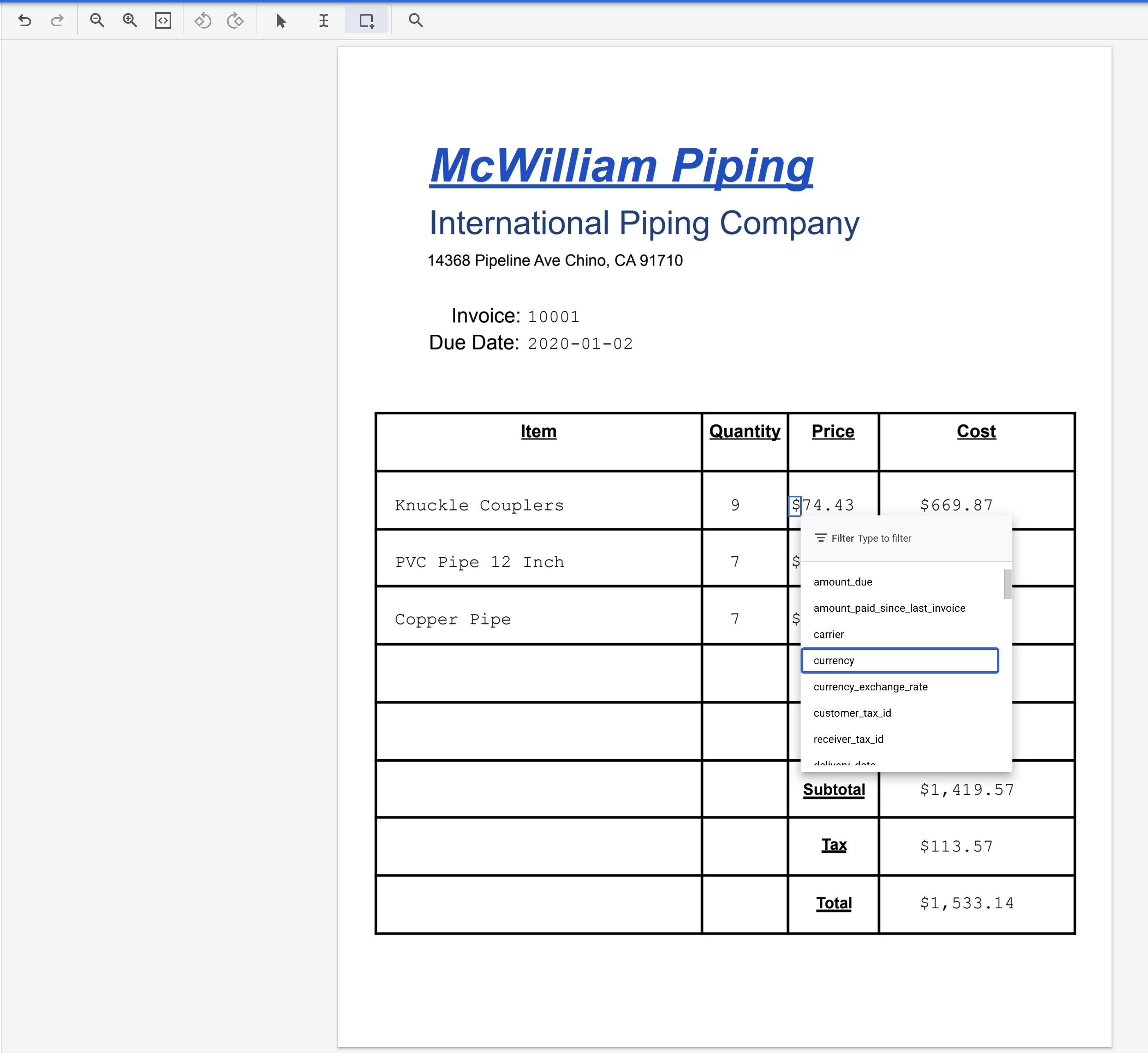Screen dimensions: 1148x1053
Task: Select 'receiver_tax_id' from filter list
Action: [x=848, y=739]
